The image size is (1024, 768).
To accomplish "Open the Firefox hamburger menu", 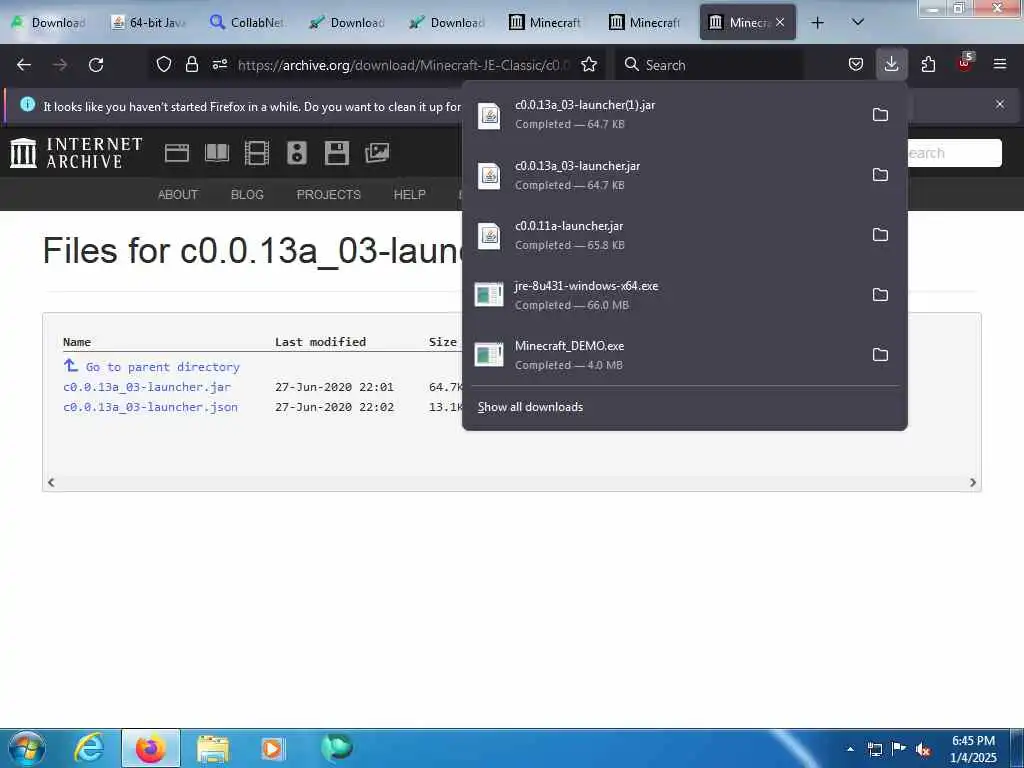I will pos(1000,65).
